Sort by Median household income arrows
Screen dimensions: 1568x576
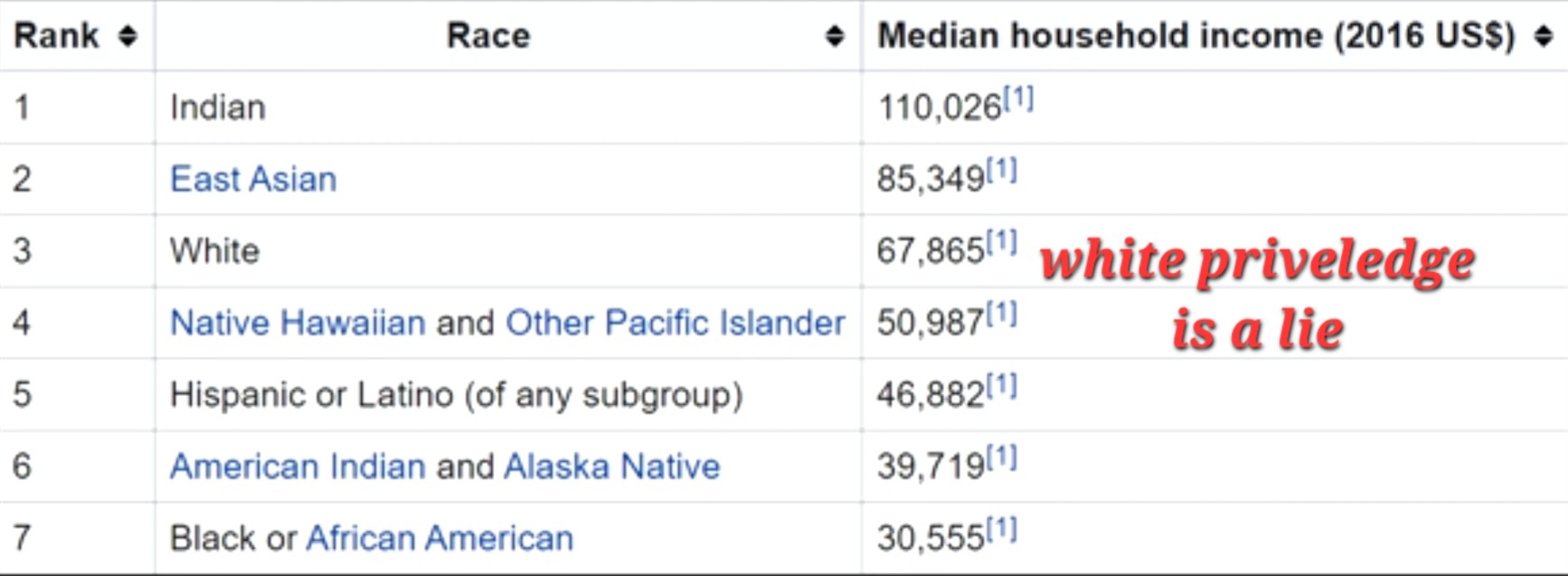click(1544, 36)
